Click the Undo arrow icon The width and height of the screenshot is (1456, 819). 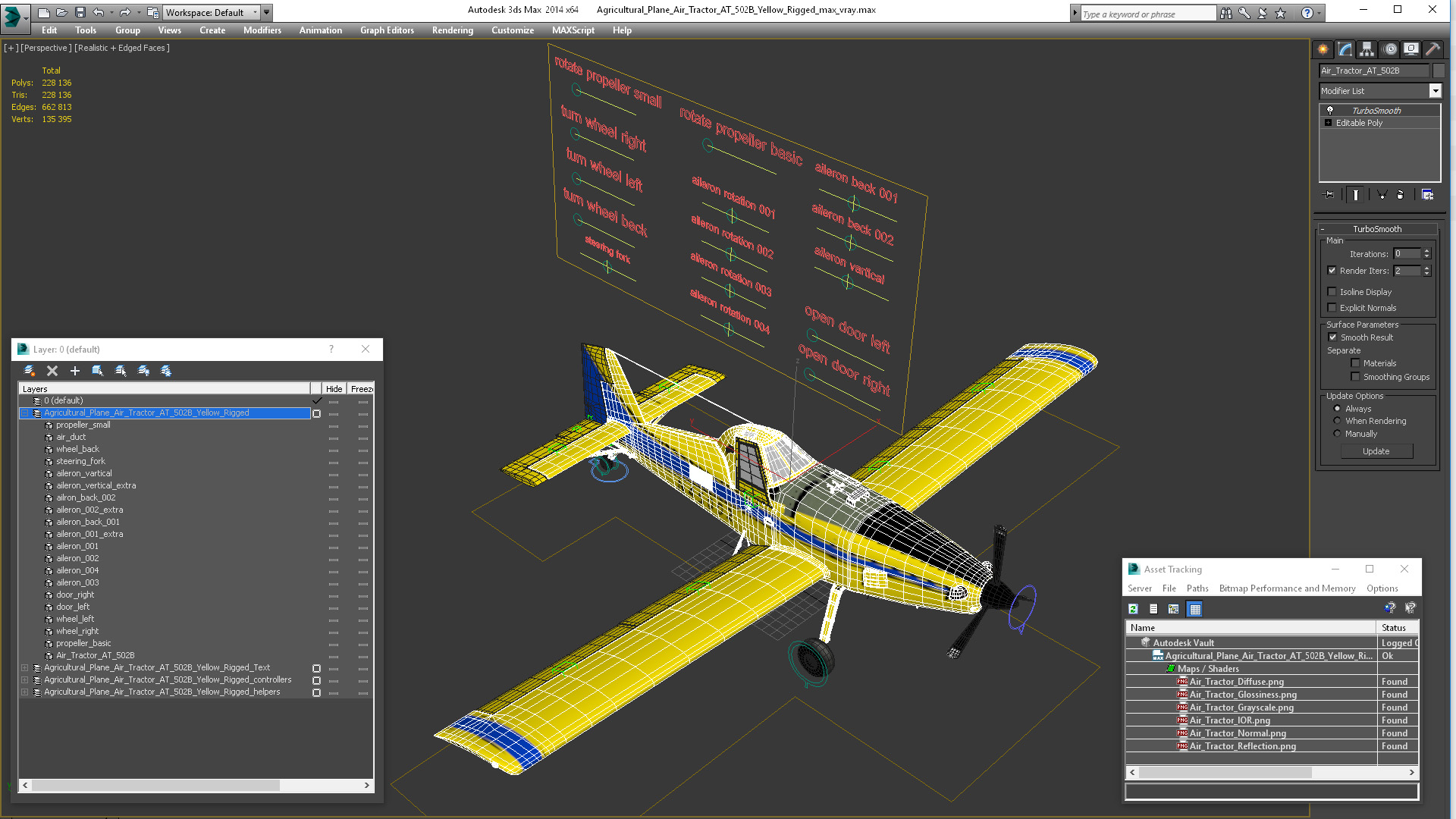tap(98, 12)
